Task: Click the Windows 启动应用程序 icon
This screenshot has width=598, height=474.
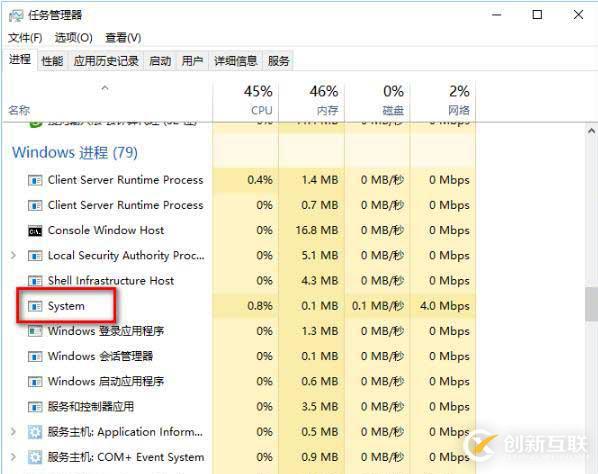Action: [x=35, y=382]
